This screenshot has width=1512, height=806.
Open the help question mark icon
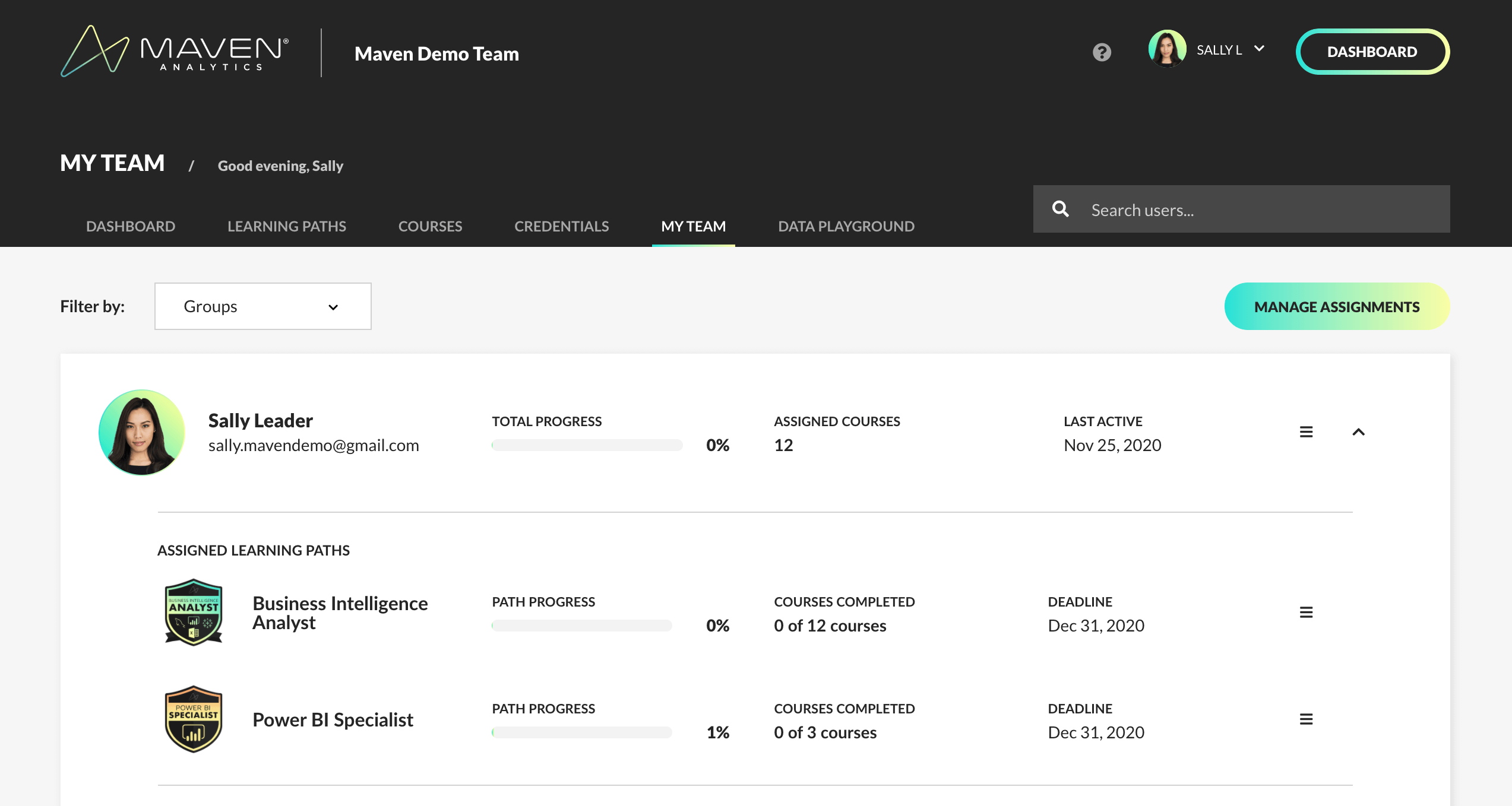pos(1102,52)
